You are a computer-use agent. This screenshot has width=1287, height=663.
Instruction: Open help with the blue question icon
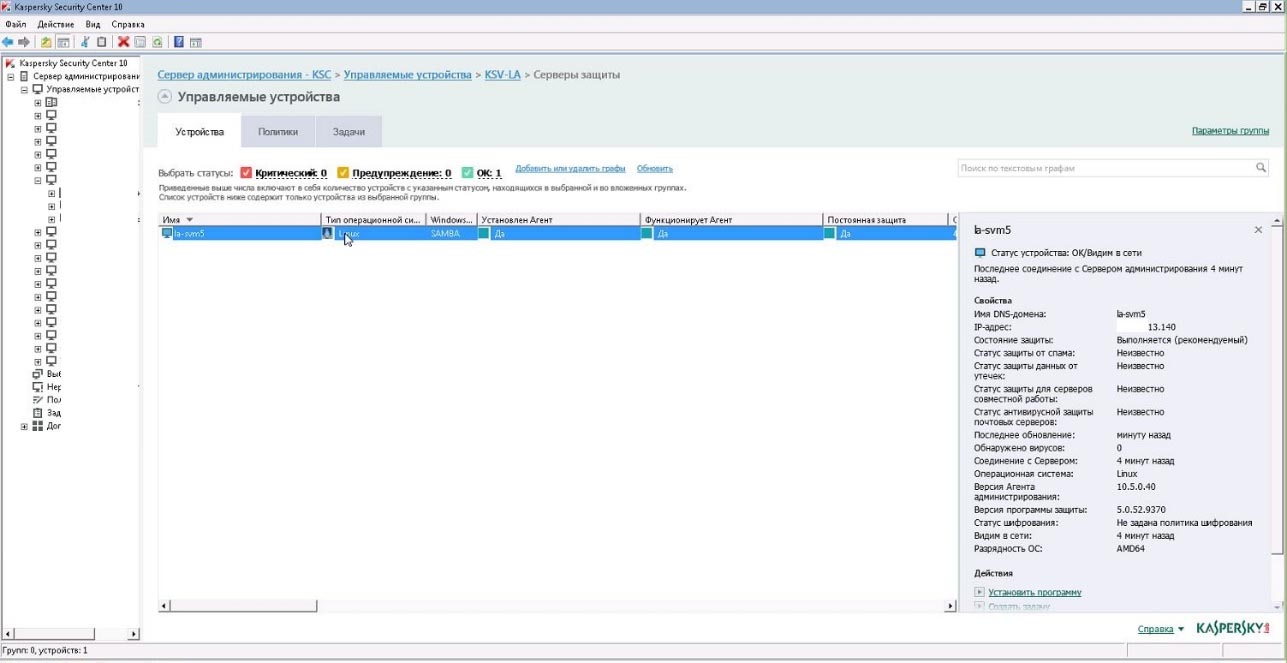(179, 42)
